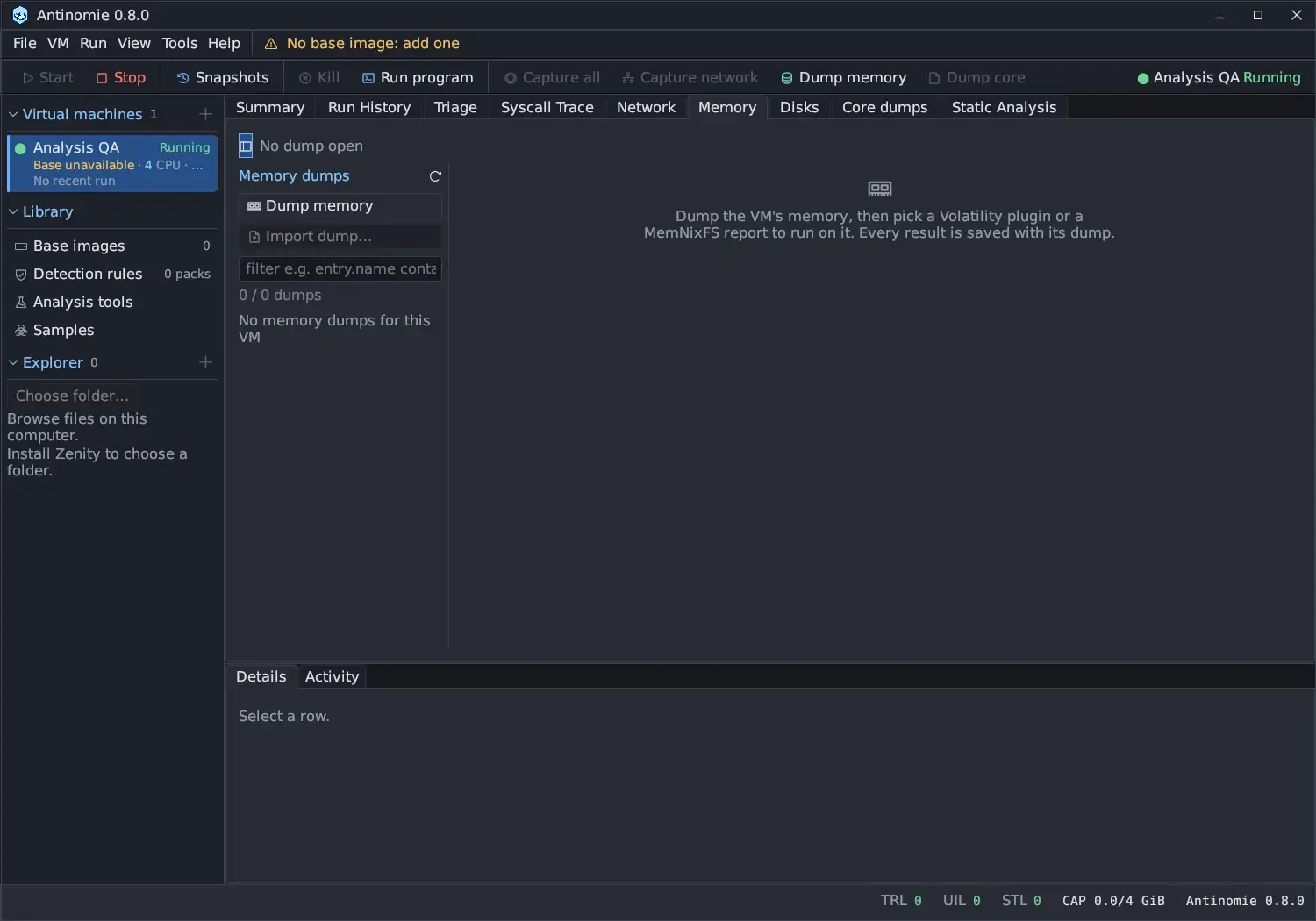Click the Import dump... button
The width and height of the screenshot is (1316, 921).
[340, 236]
